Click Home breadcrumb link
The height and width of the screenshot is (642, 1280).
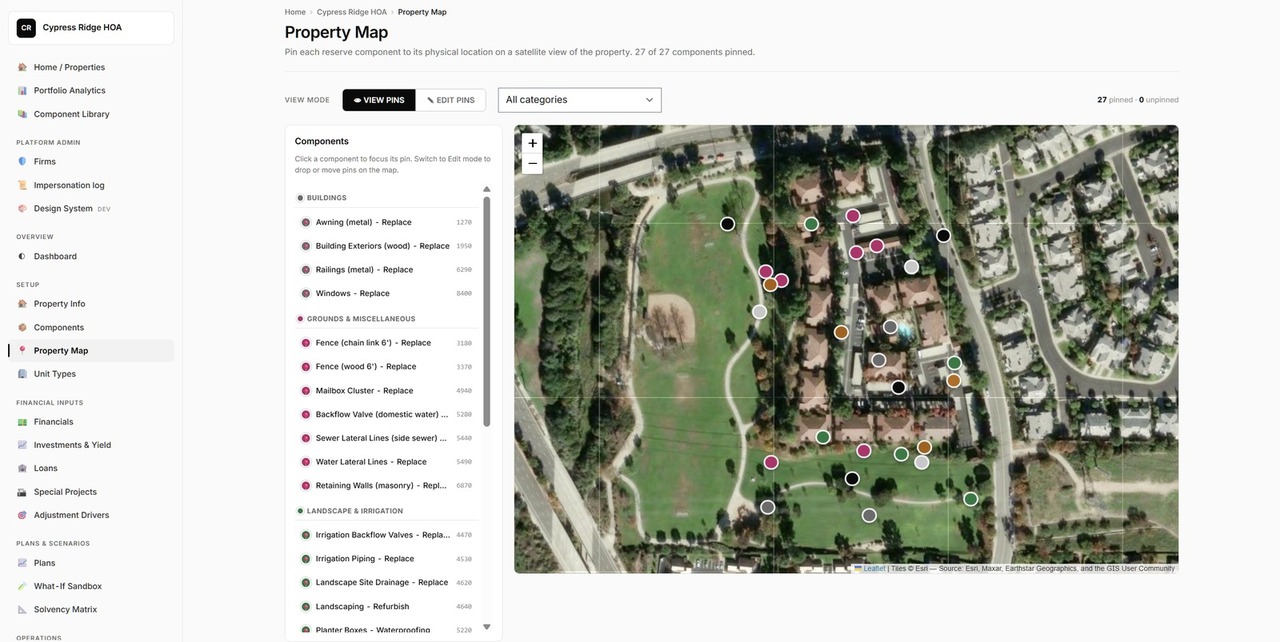coord(295,12)
